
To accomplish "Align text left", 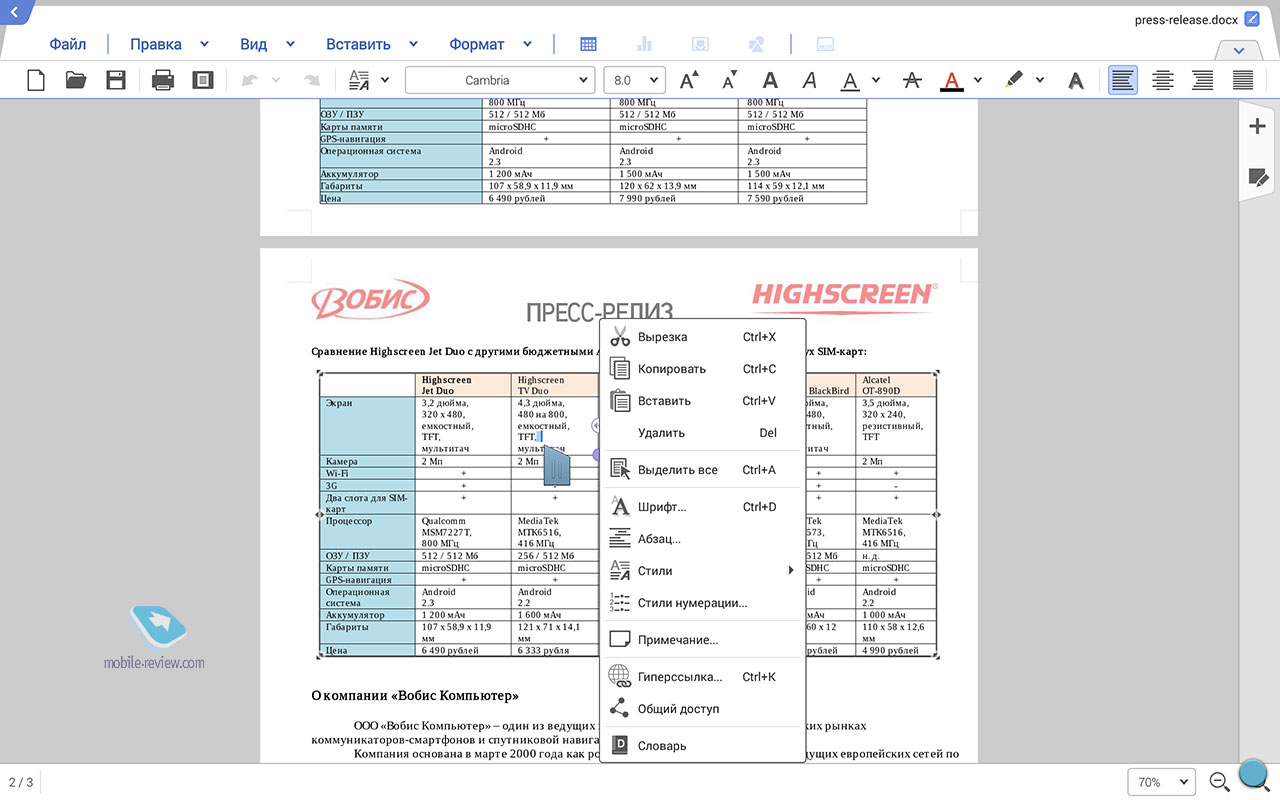I will (x=1123, y=80).
